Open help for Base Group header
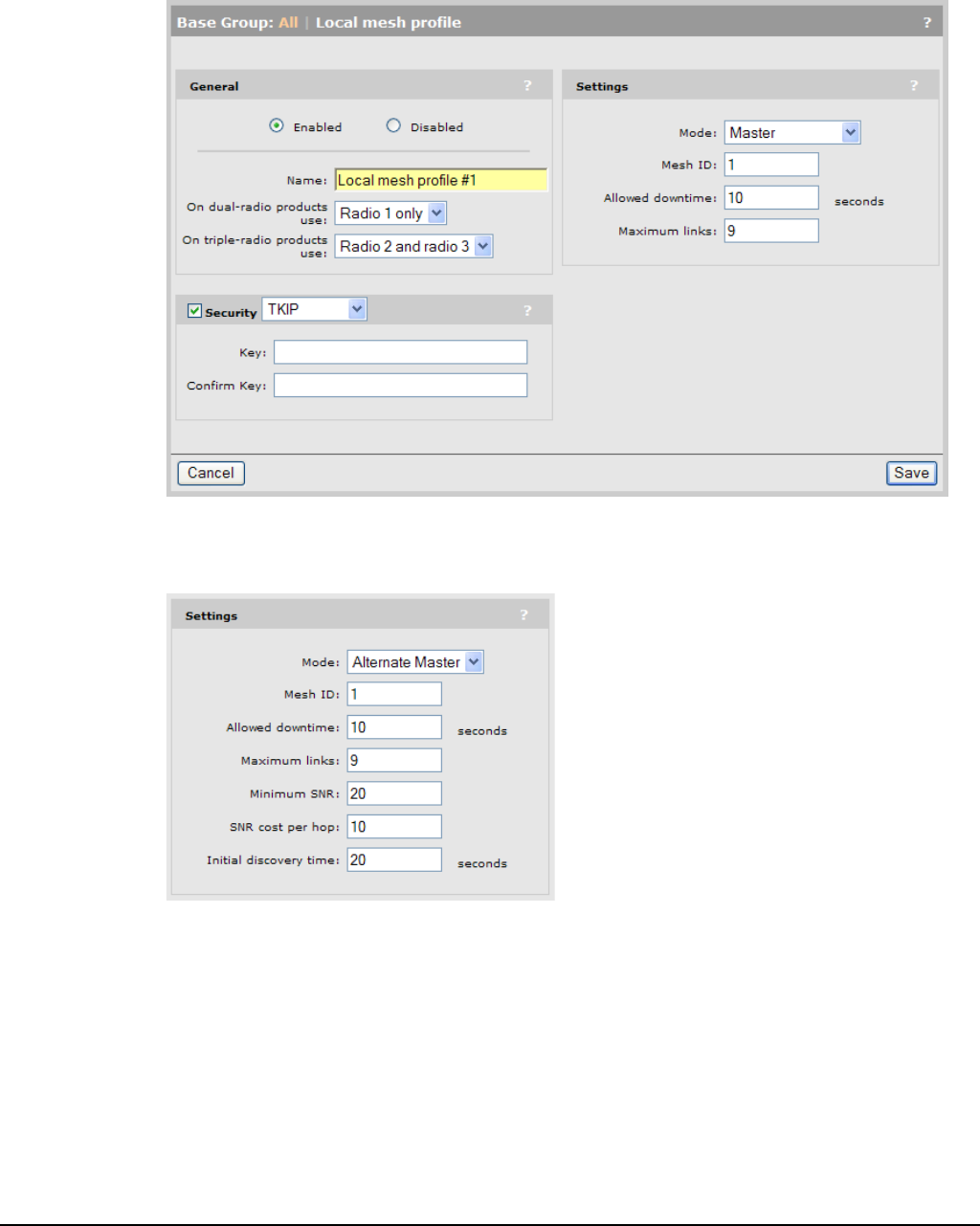980x1226 pixels. pyautogui.click(x=926, y=23)
